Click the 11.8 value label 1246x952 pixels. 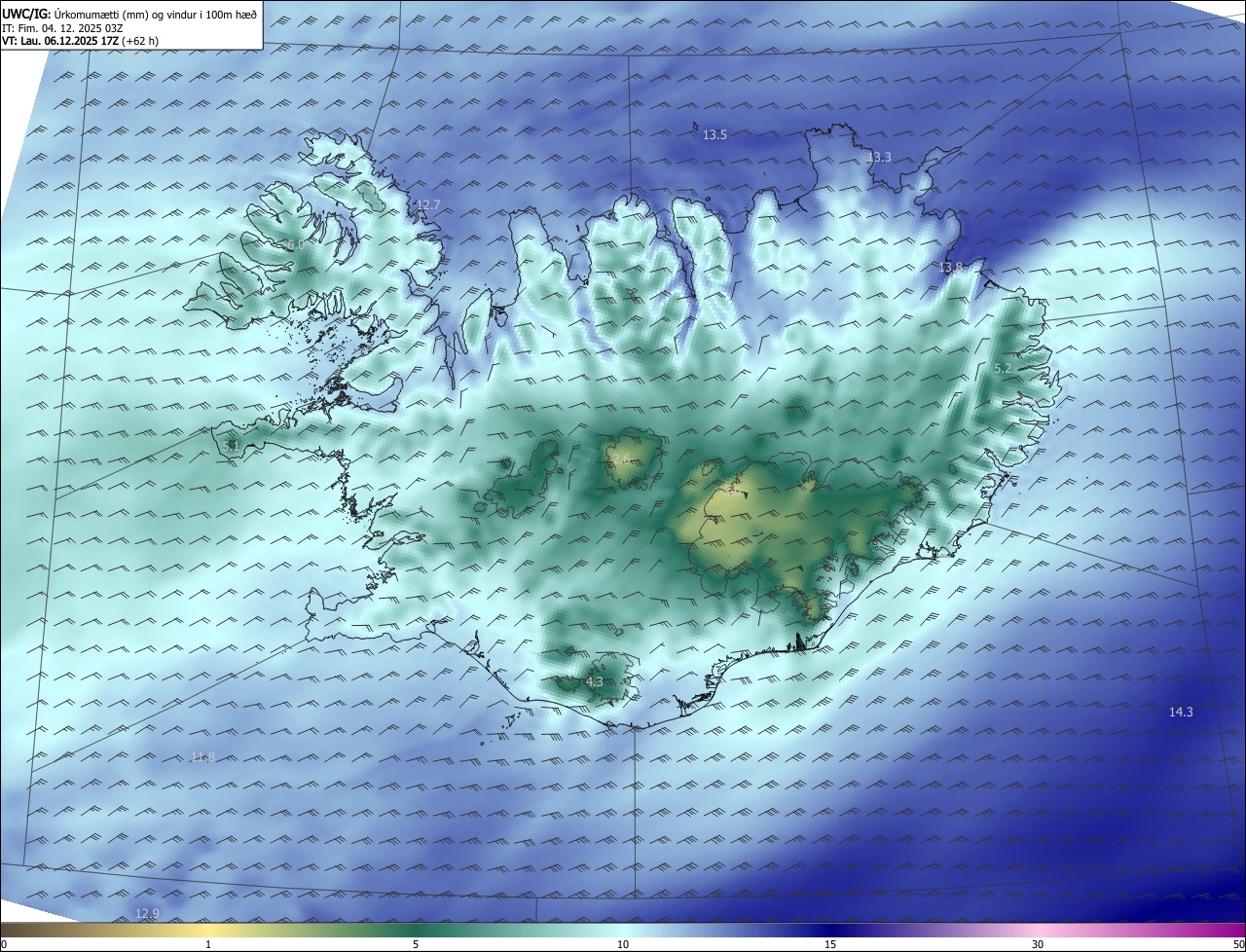202,757
